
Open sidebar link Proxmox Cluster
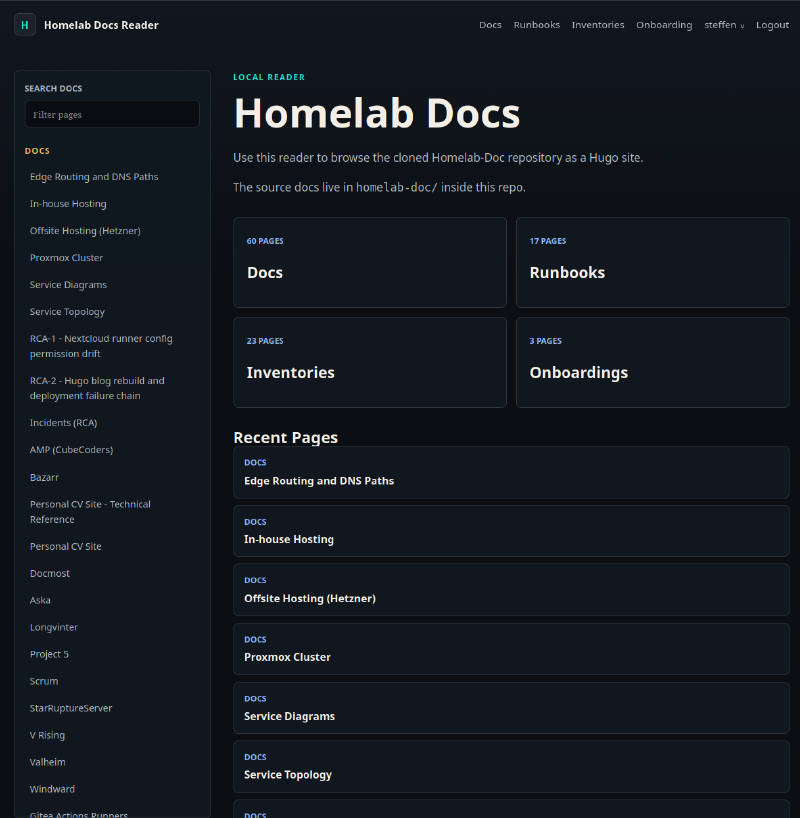tap(66, 258)
